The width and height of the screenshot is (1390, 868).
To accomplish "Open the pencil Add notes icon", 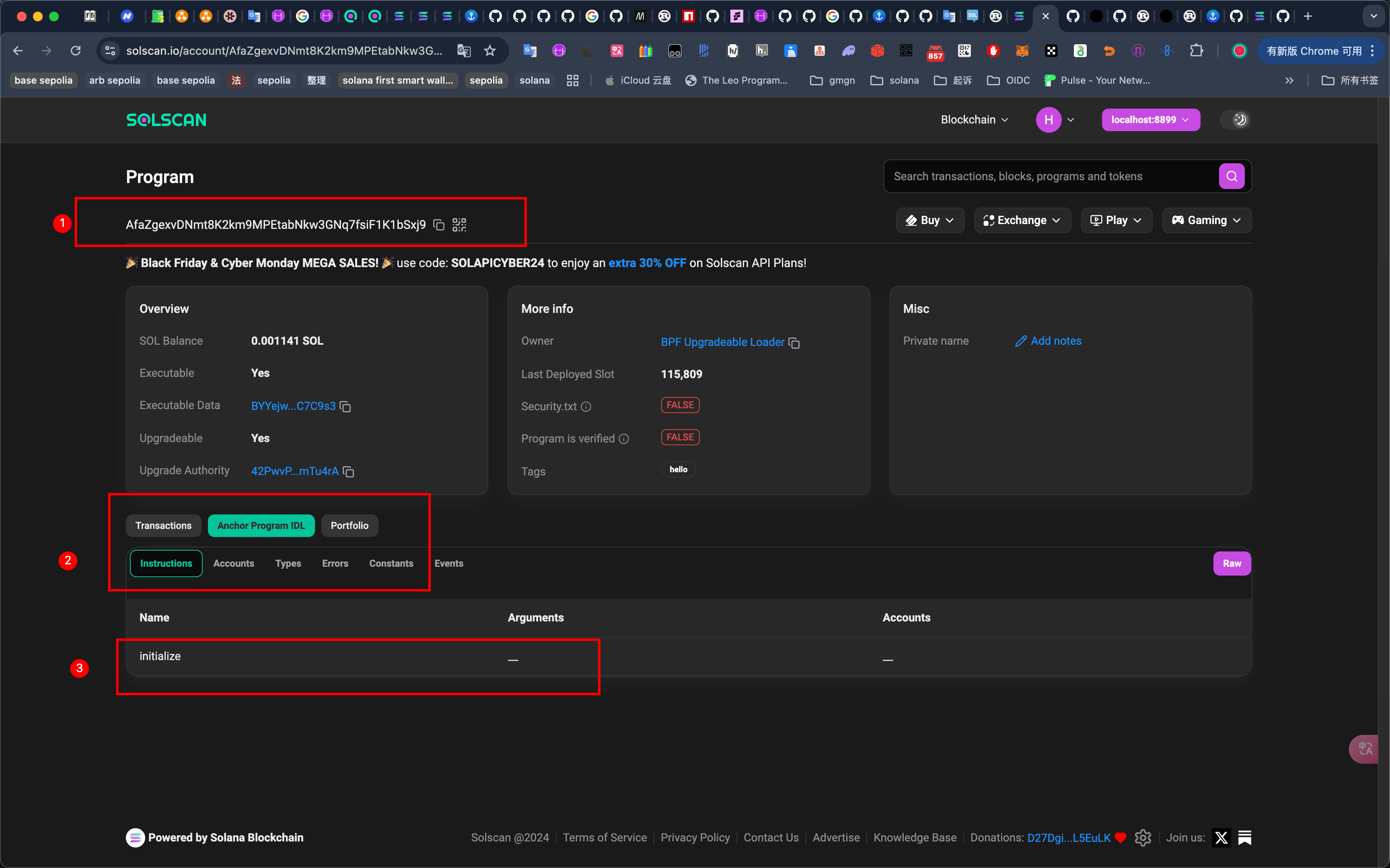I will (x=1021, y=341).
